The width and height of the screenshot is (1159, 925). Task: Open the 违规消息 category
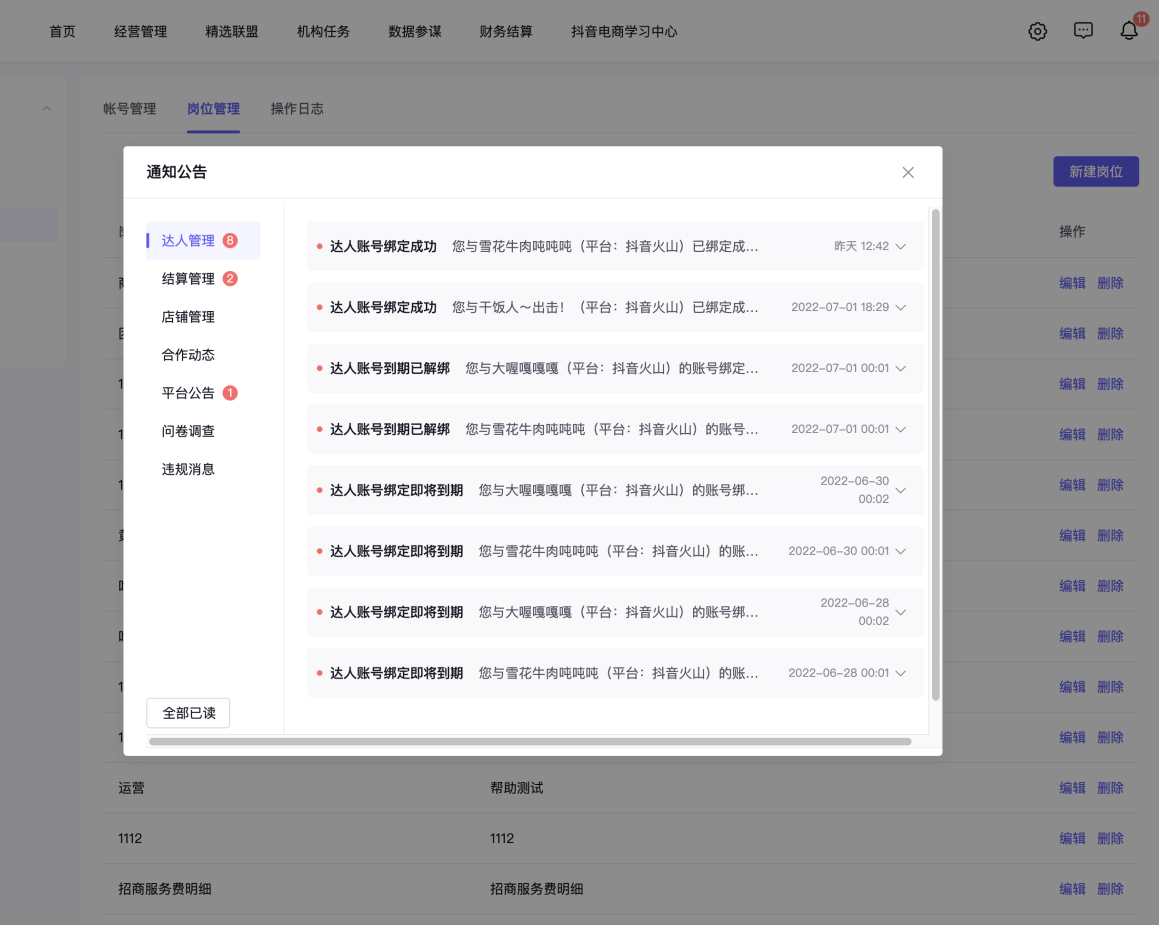189,468
